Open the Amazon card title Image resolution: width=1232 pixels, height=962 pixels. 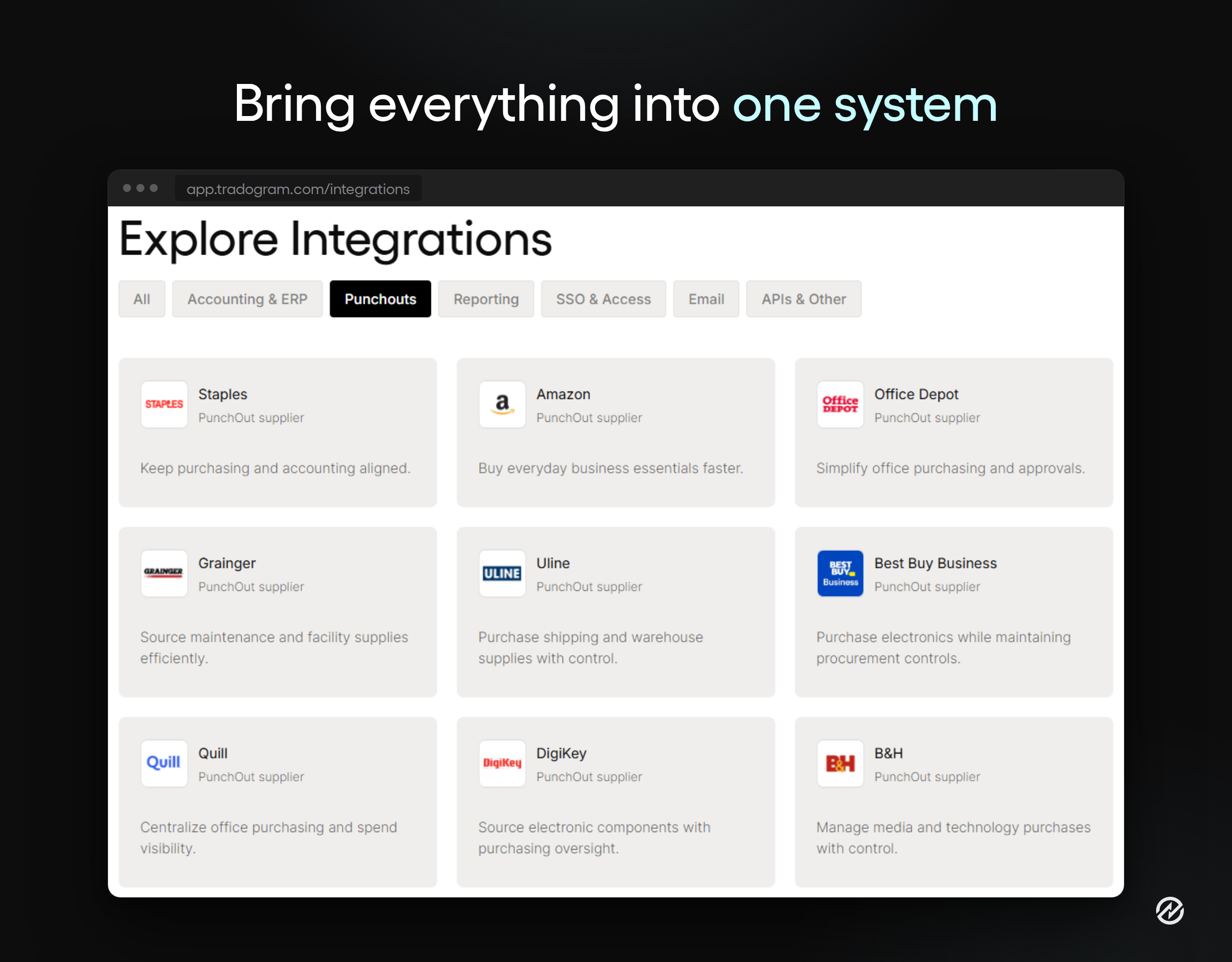[563, 394]
